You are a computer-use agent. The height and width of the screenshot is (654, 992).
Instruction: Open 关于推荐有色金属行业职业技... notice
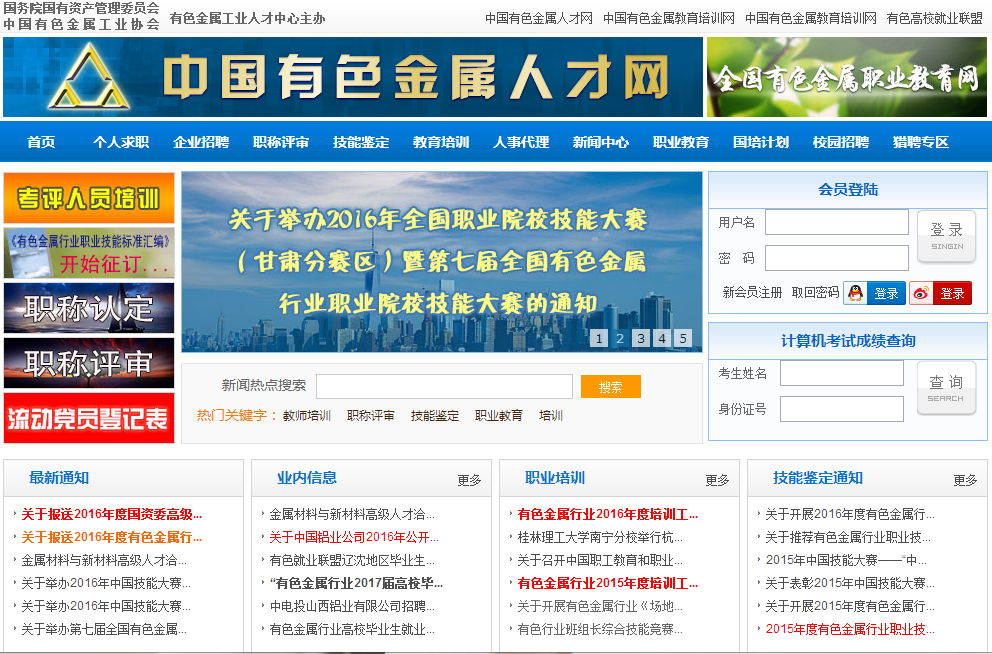848,537
